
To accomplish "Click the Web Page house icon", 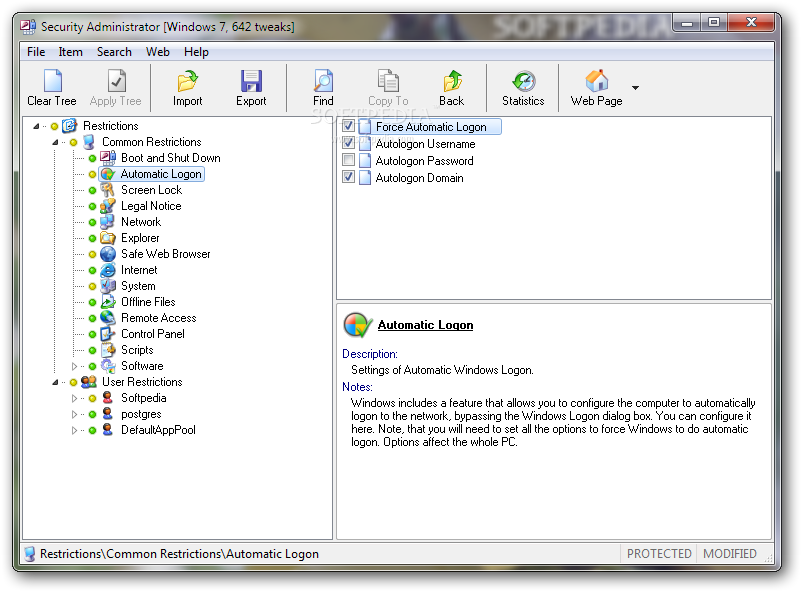I will [597, 81].
